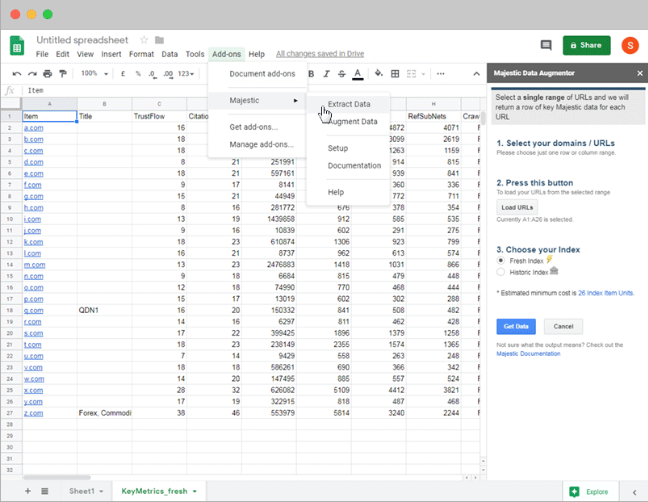Collapse the toolbar with the up chevron
648x502 pixels.
476,74
